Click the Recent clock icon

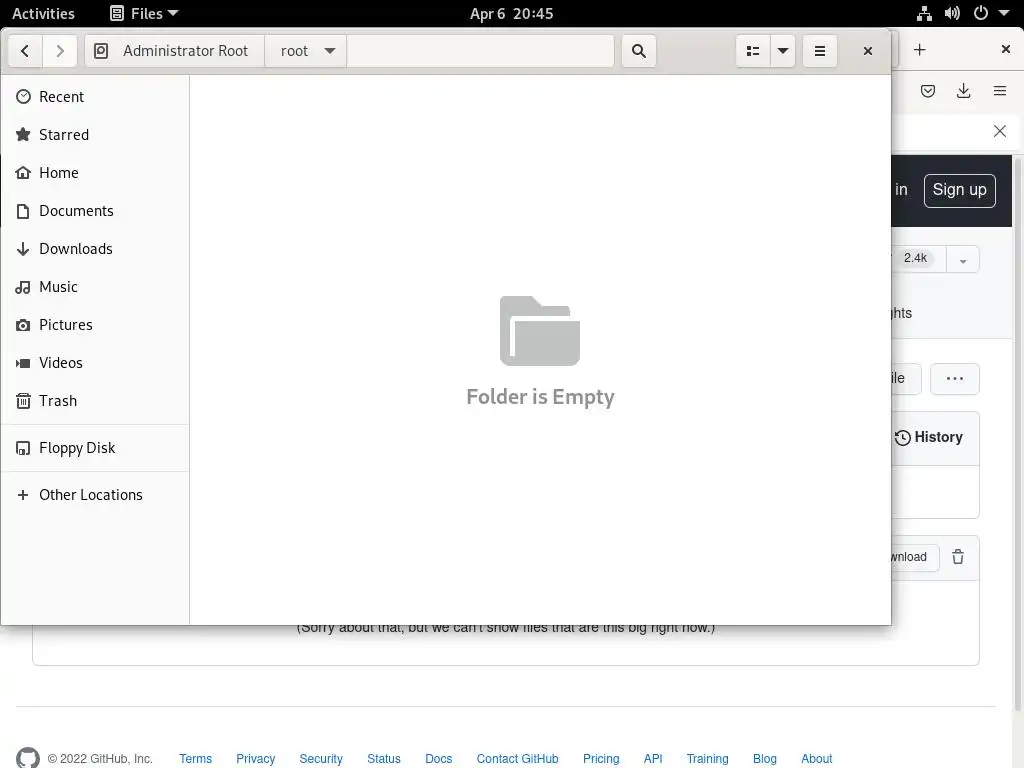[24, 97]
